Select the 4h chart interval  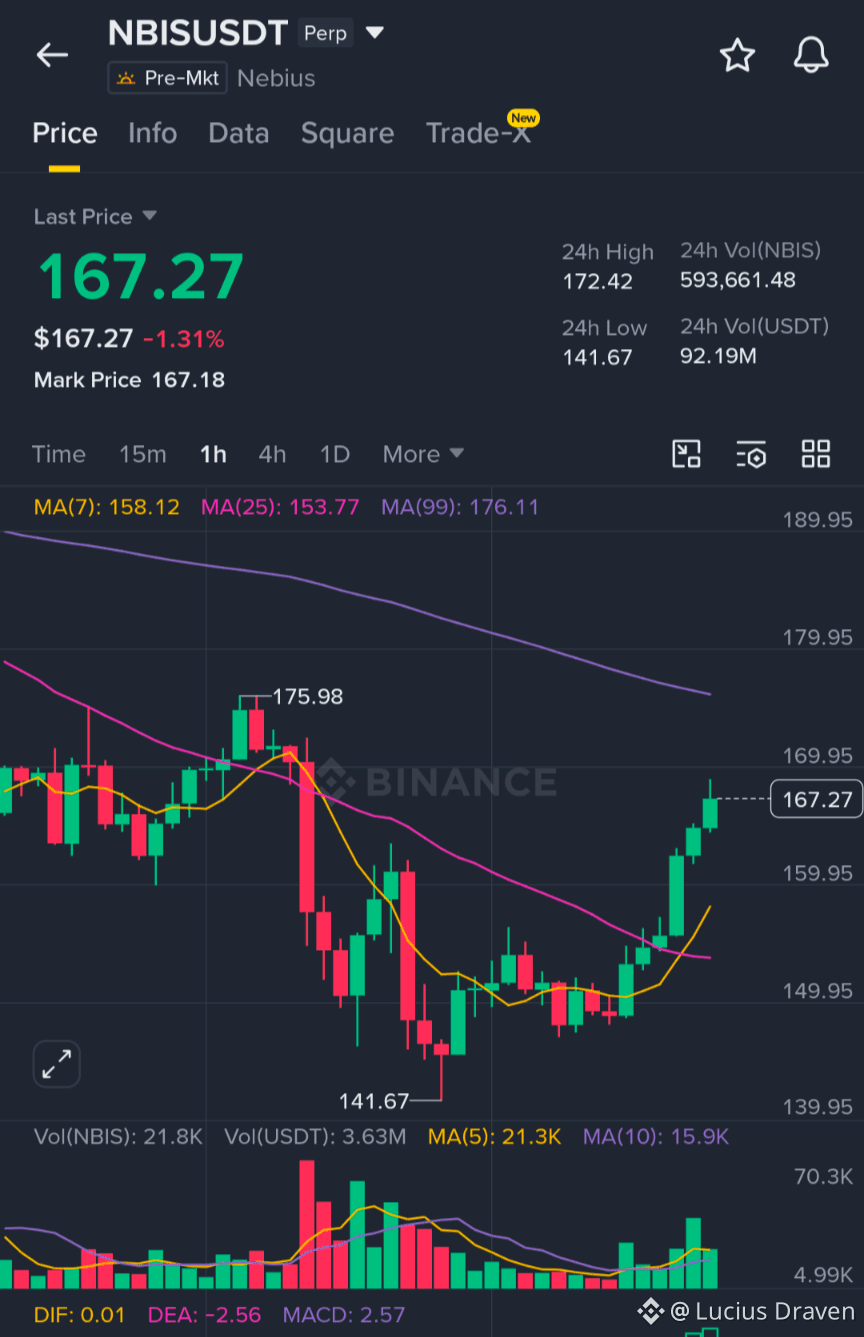coord(272,454)
